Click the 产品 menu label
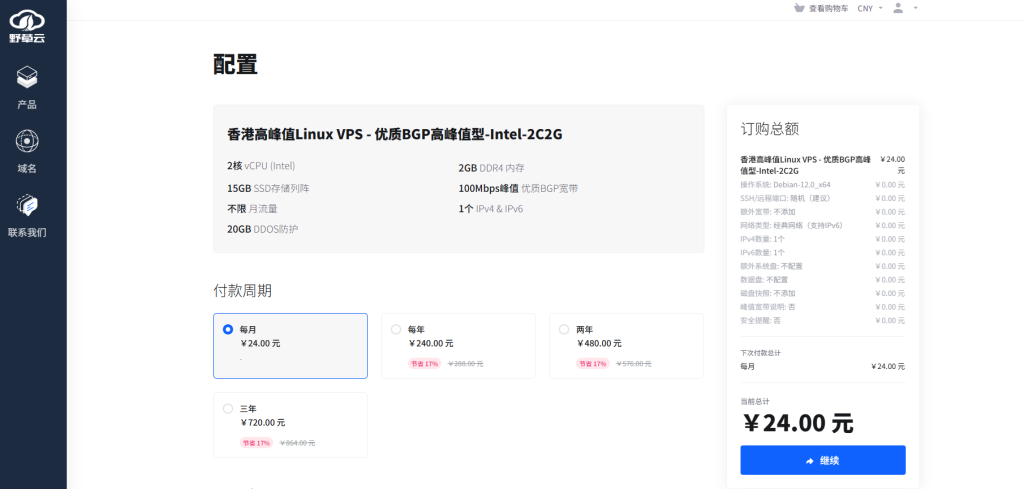Image resolution: width=1024 pixels, height=489 pixels. pyautogui.click(x=27, y=104)
